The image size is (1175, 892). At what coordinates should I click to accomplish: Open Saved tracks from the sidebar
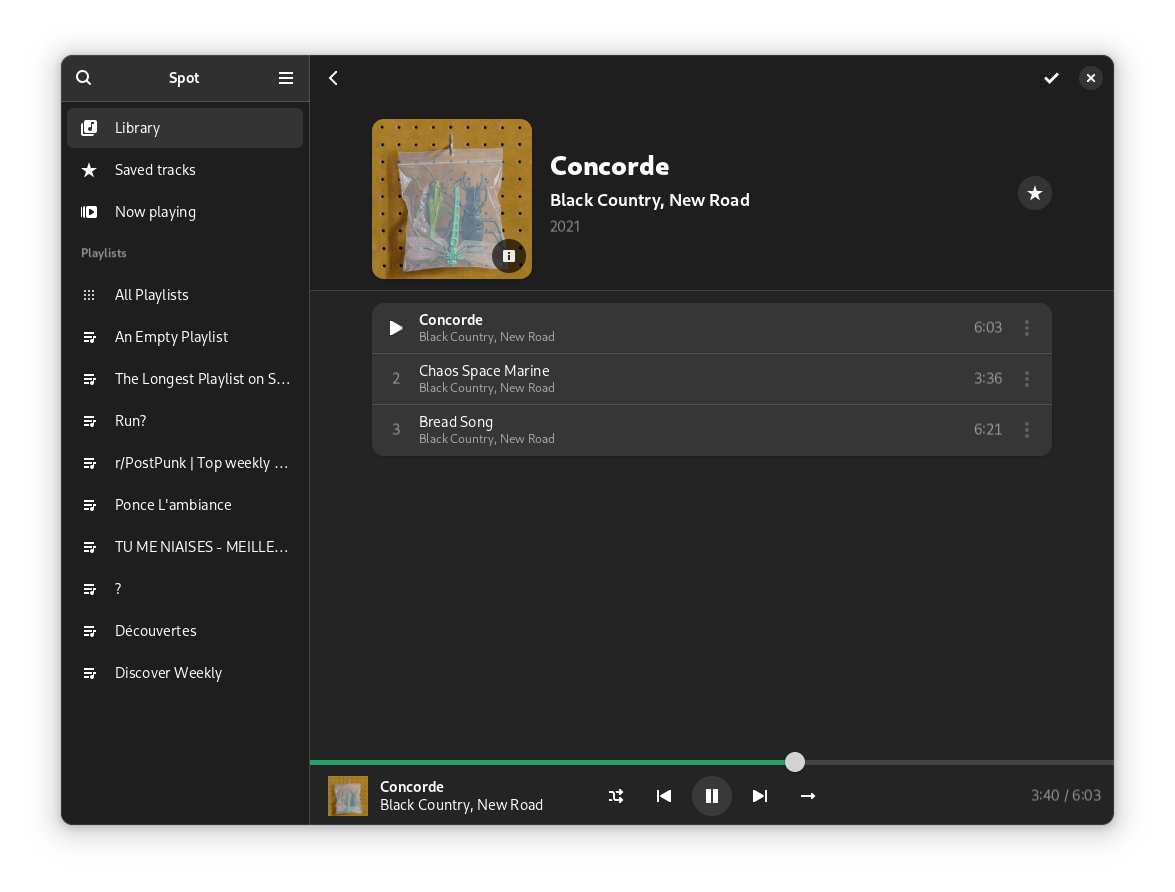(x=155, y=170)
